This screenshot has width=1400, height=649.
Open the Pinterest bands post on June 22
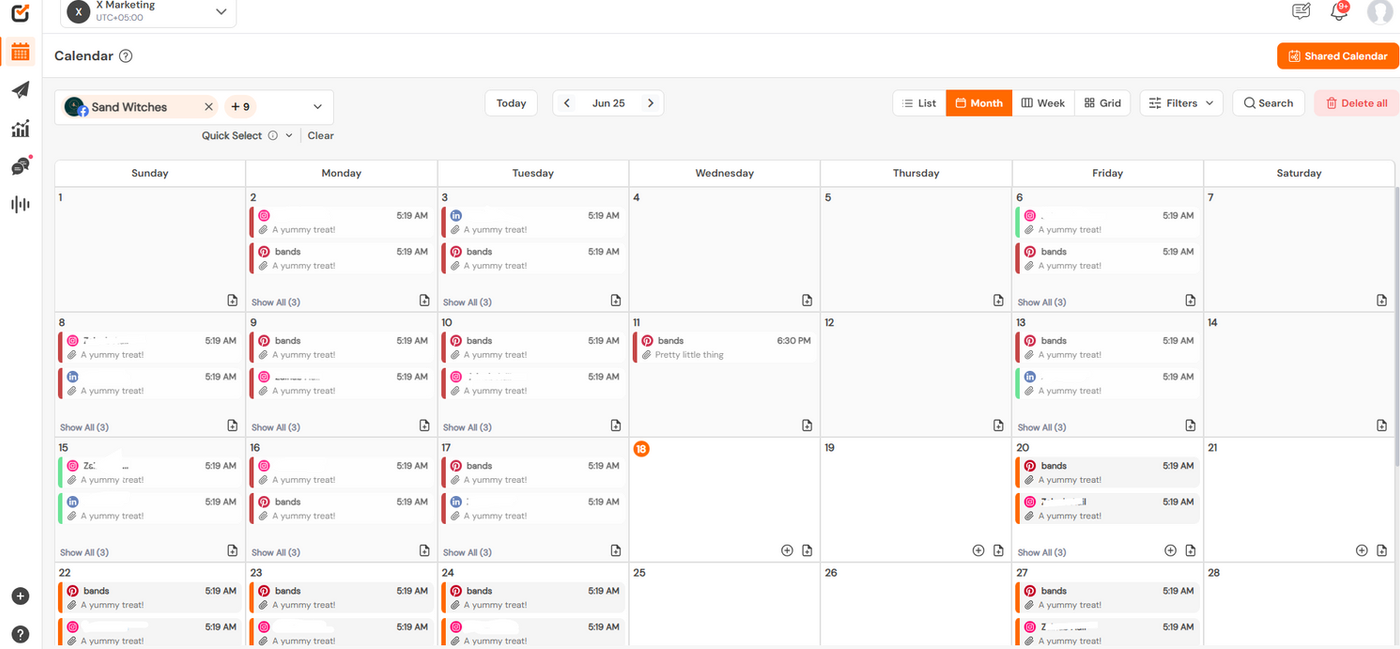149,597
